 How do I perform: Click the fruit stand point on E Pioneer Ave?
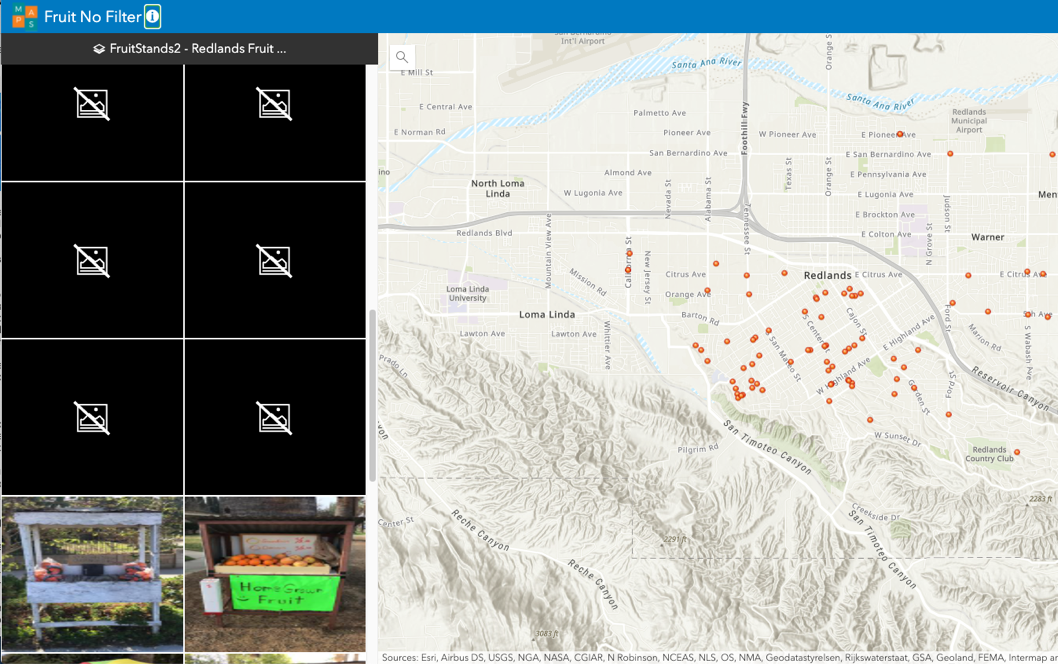coord(899,134)
